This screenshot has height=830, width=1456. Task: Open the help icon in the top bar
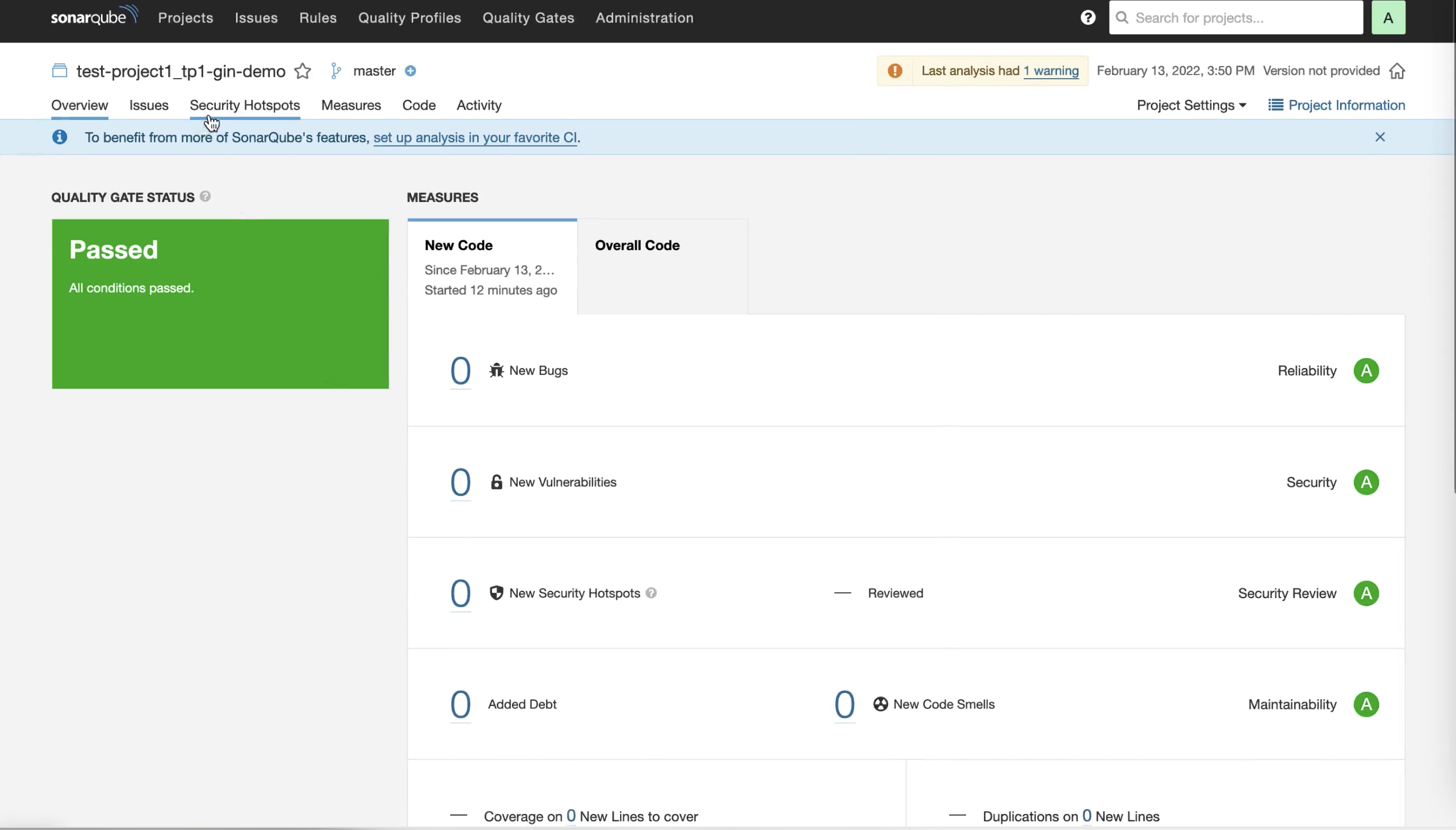coord(1088,17)
